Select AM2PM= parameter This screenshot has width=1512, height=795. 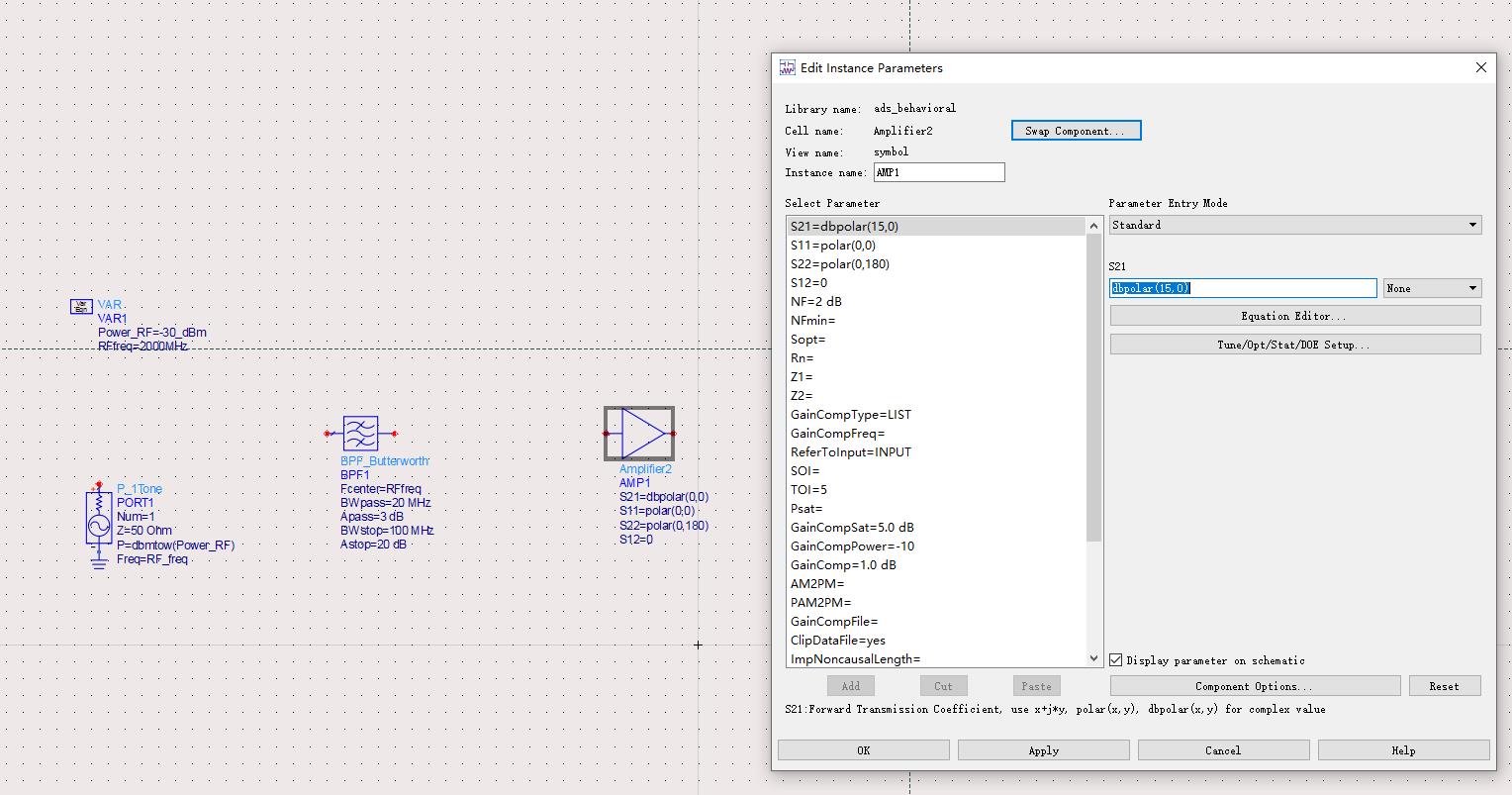tap(936, 584)
